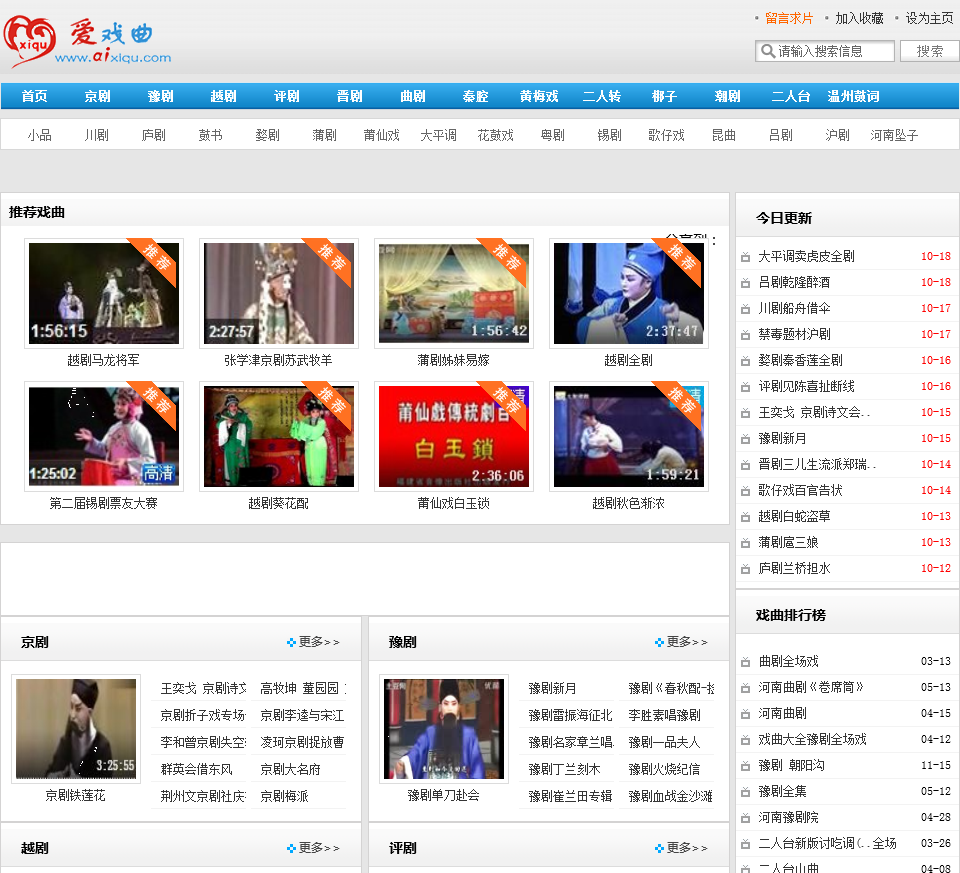Select 黄梅戏 in the main menu
The width and height of the screenshot is (960, 873).
[539, 96]
